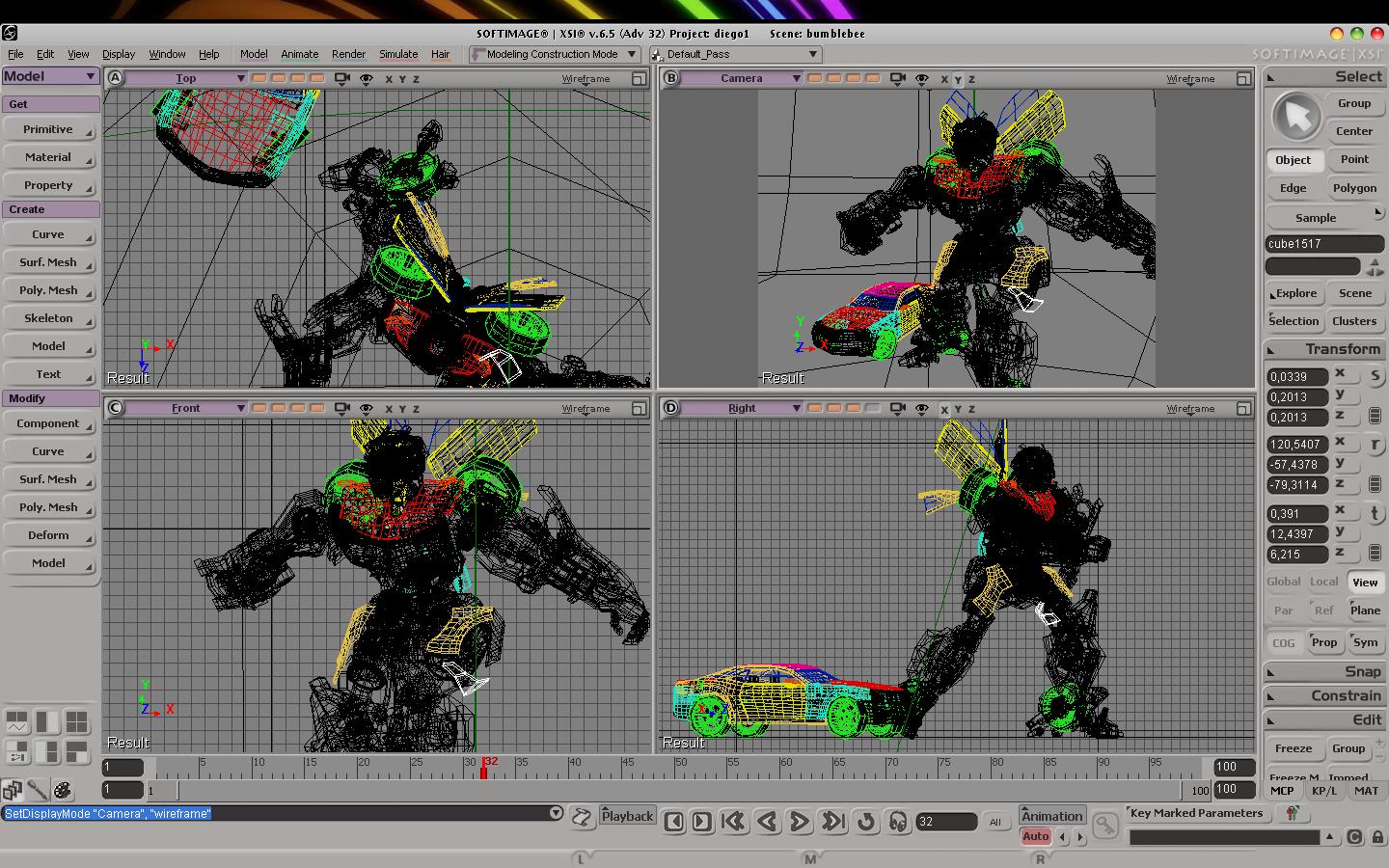Click the red frame marker at 32
The image size is (1389, 868).
484,768
